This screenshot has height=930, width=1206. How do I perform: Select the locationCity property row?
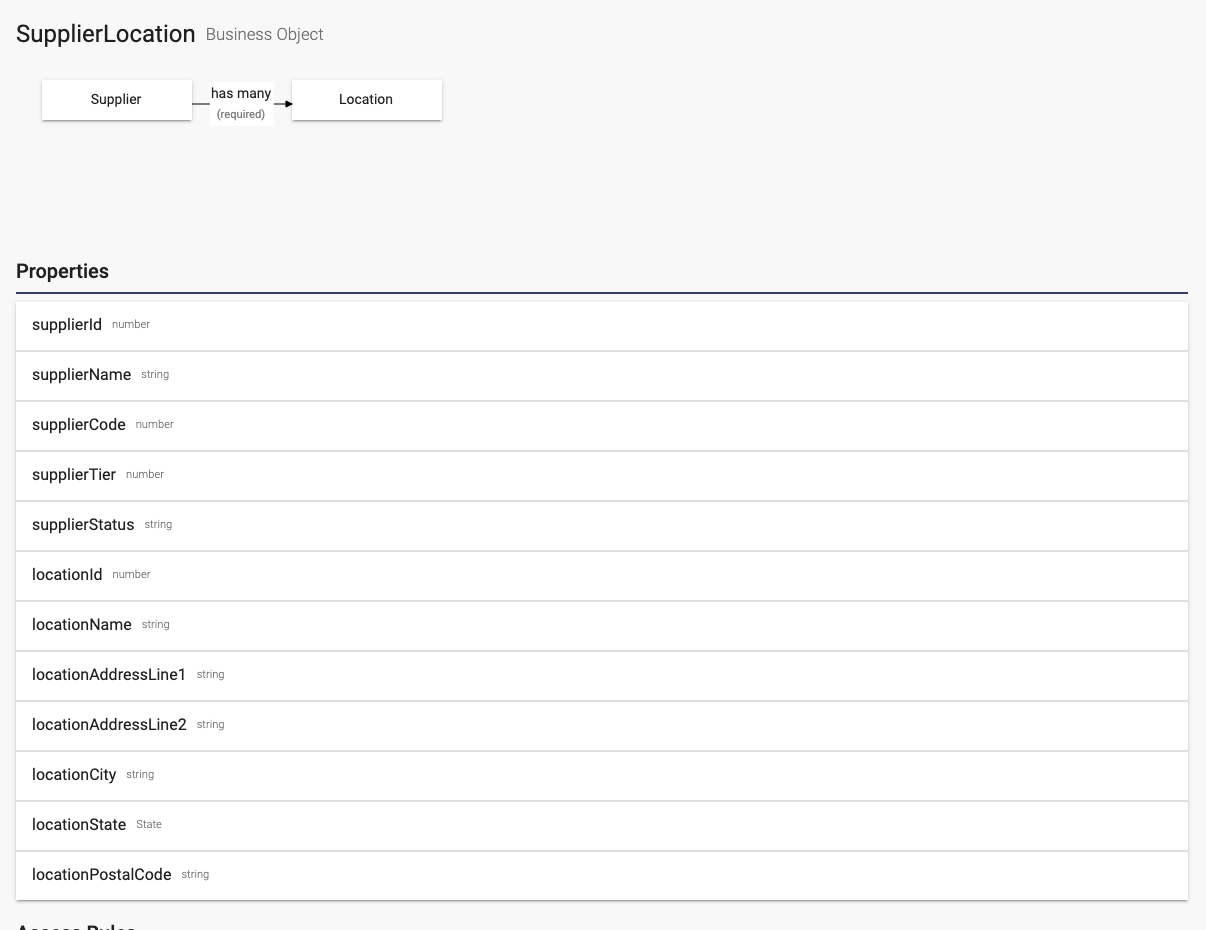[602, 776]
